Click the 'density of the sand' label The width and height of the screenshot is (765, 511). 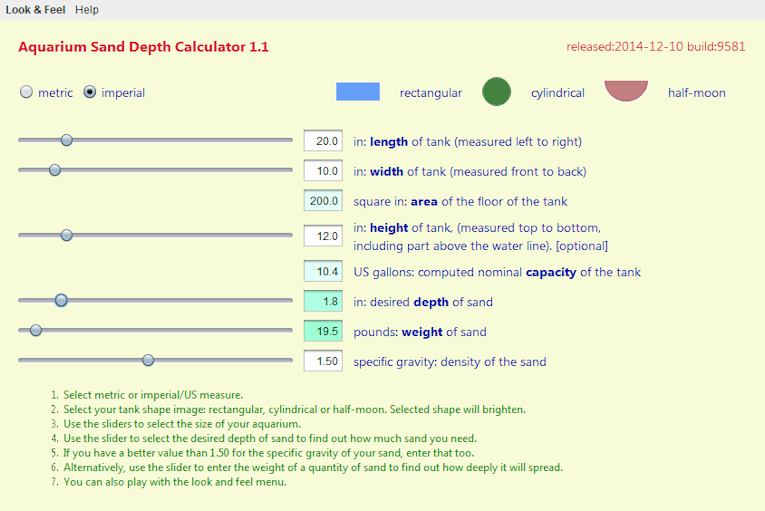450,362
